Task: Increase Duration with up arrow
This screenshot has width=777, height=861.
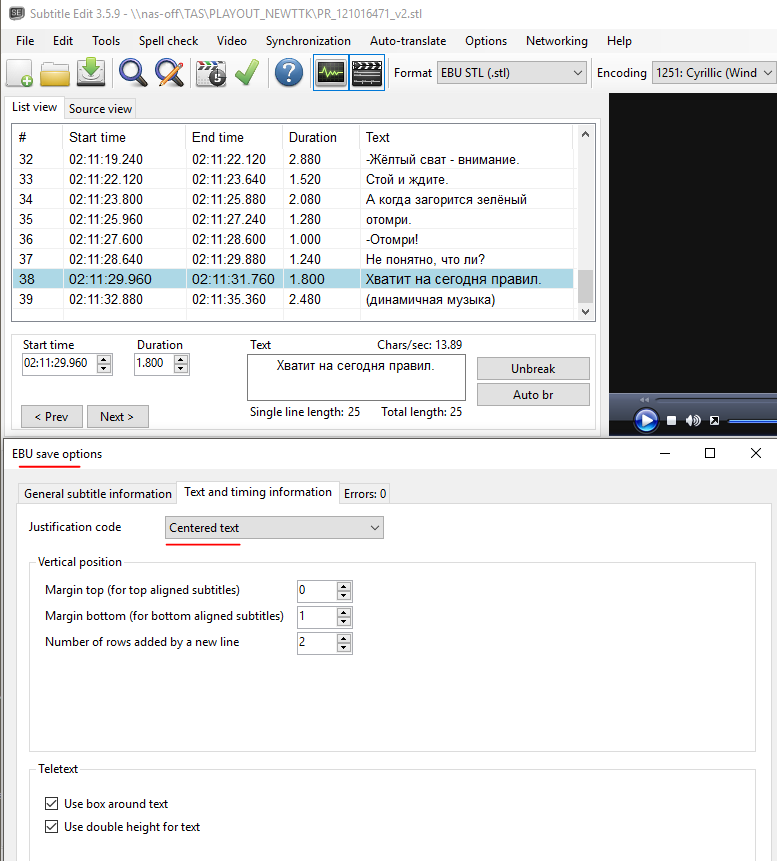Action: coord(181,359)
